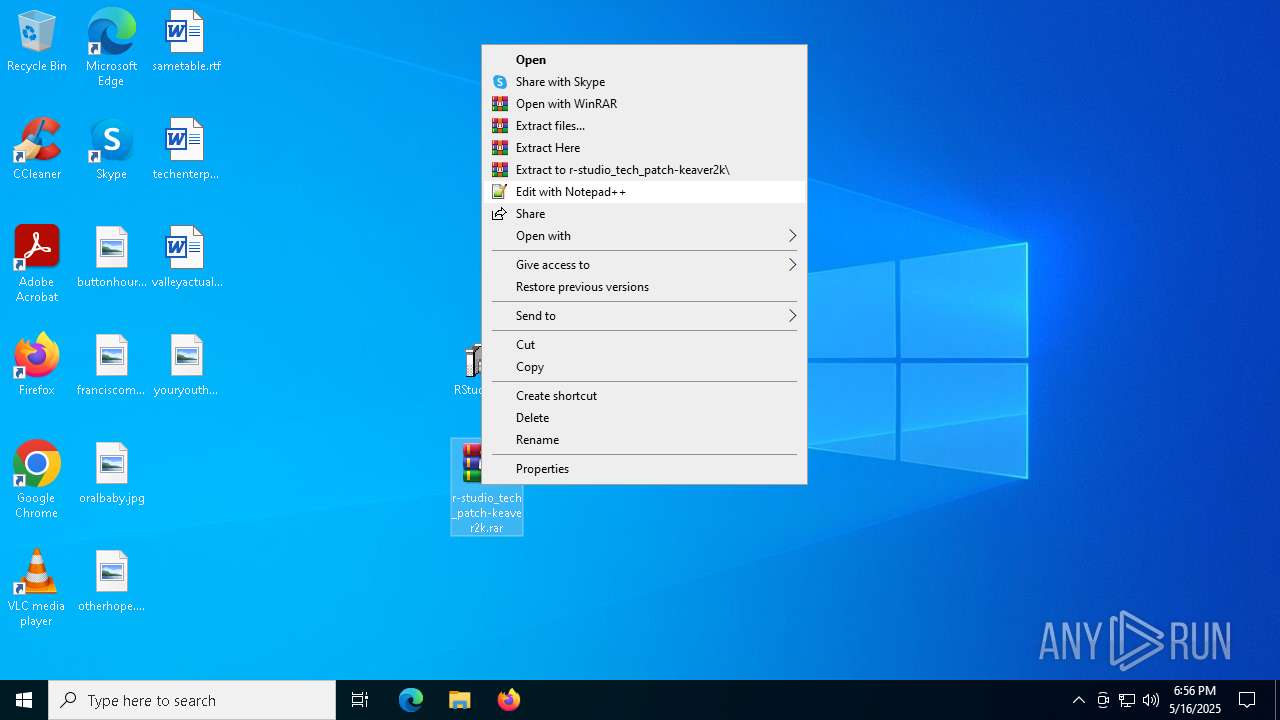
Task: Select the franciscom... image file
Action: (111, 366)
